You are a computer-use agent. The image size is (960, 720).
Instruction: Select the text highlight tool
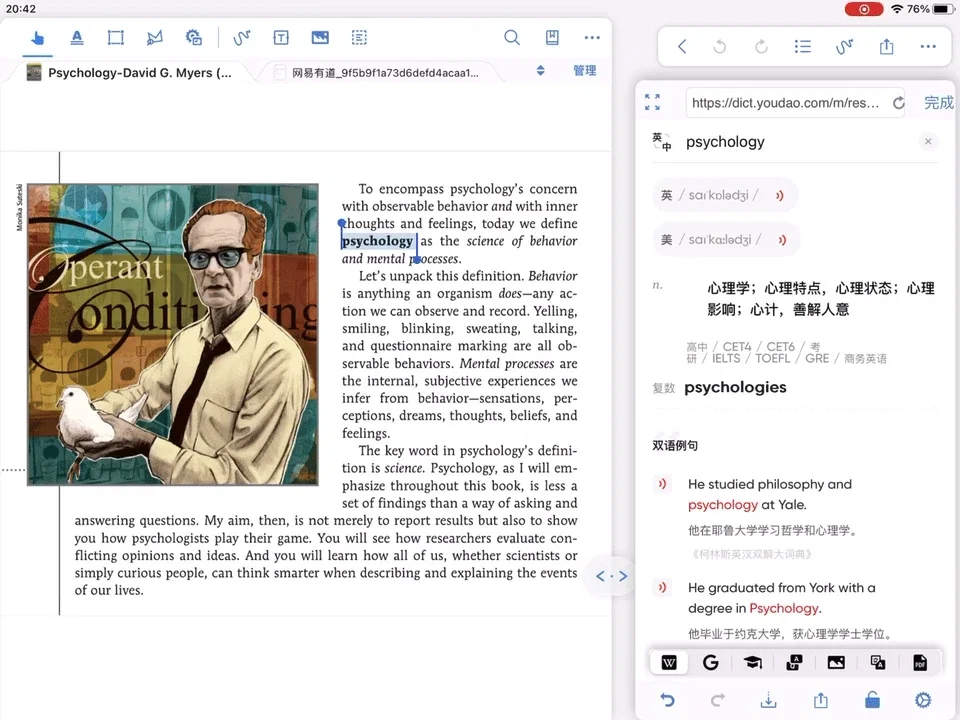click(77, 38)
